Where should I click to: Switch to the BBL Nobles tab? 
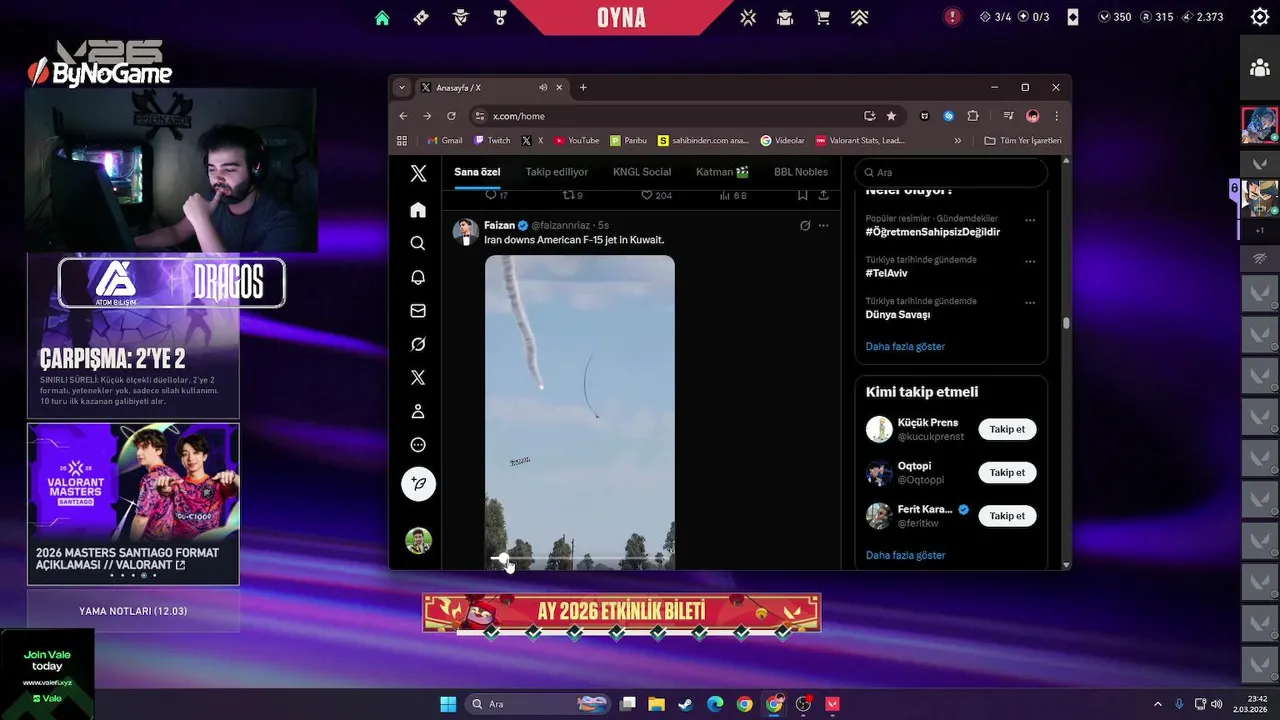pos(801,172)
